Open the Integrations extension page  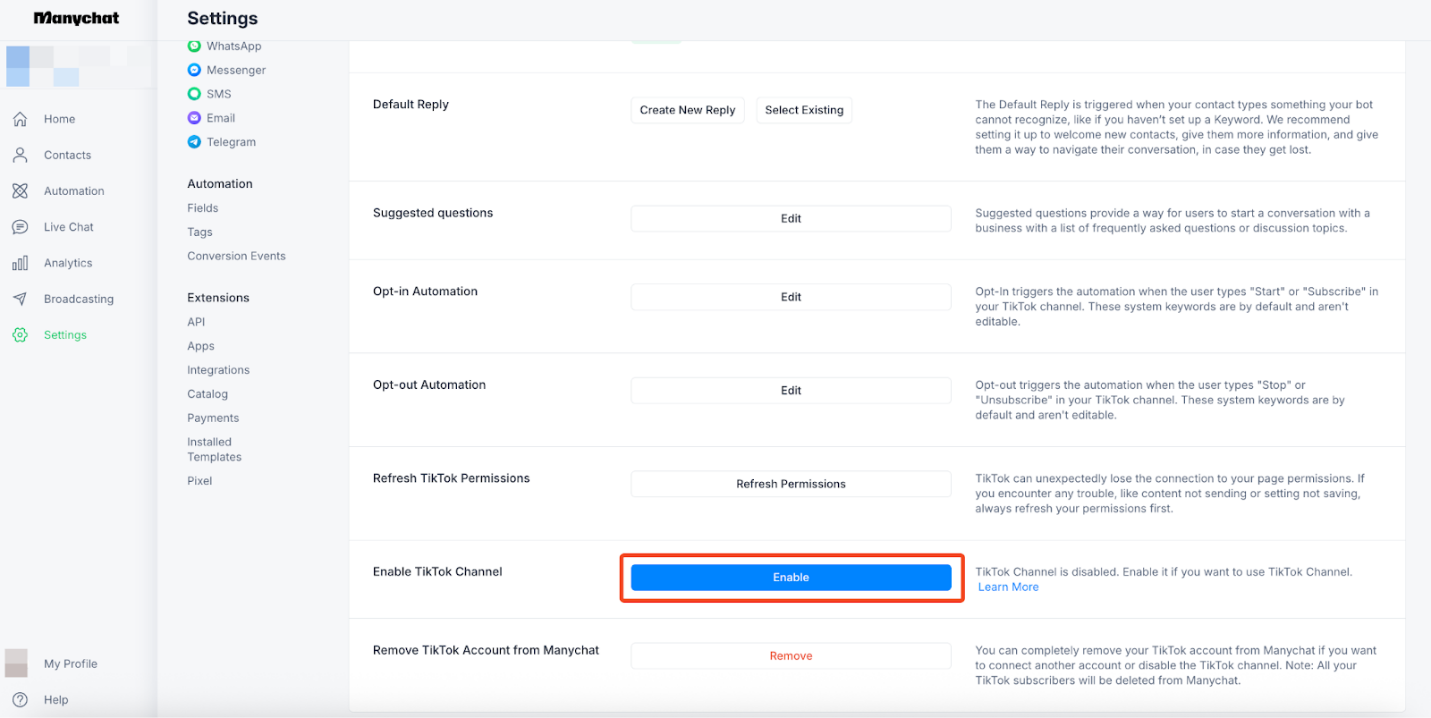point(218,370)
